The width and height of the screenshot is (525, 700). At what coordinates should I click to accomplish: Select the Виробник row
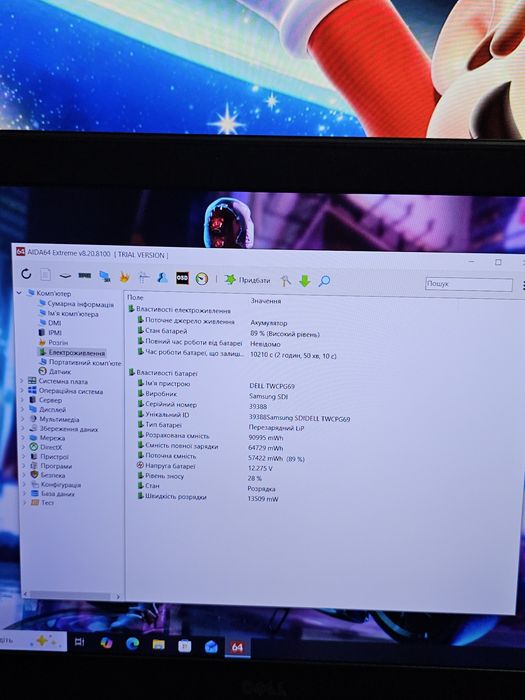click(x=157, y=394)
